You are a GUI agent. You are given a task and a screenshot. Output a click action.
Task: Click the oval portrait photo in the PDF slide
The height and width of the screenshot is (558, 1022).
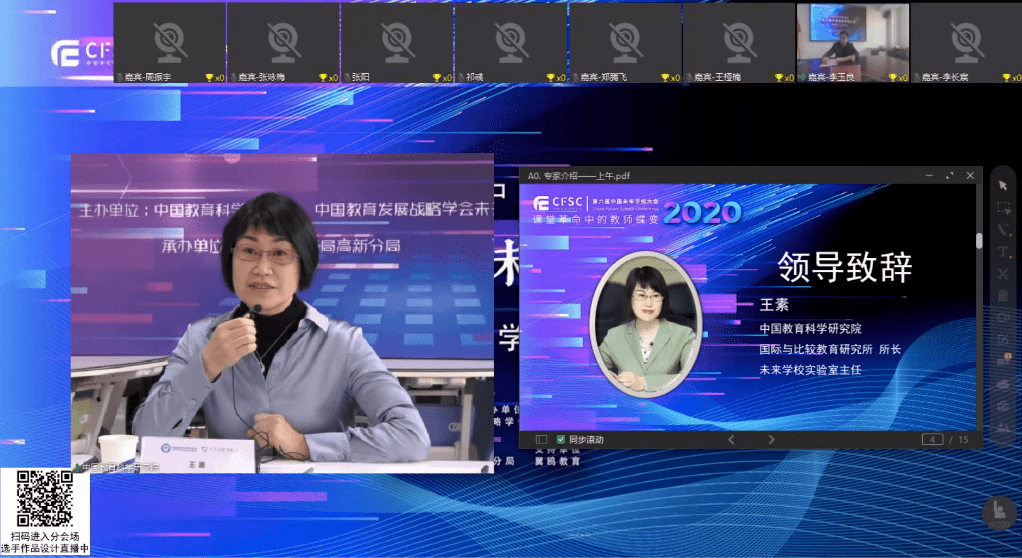645,325
